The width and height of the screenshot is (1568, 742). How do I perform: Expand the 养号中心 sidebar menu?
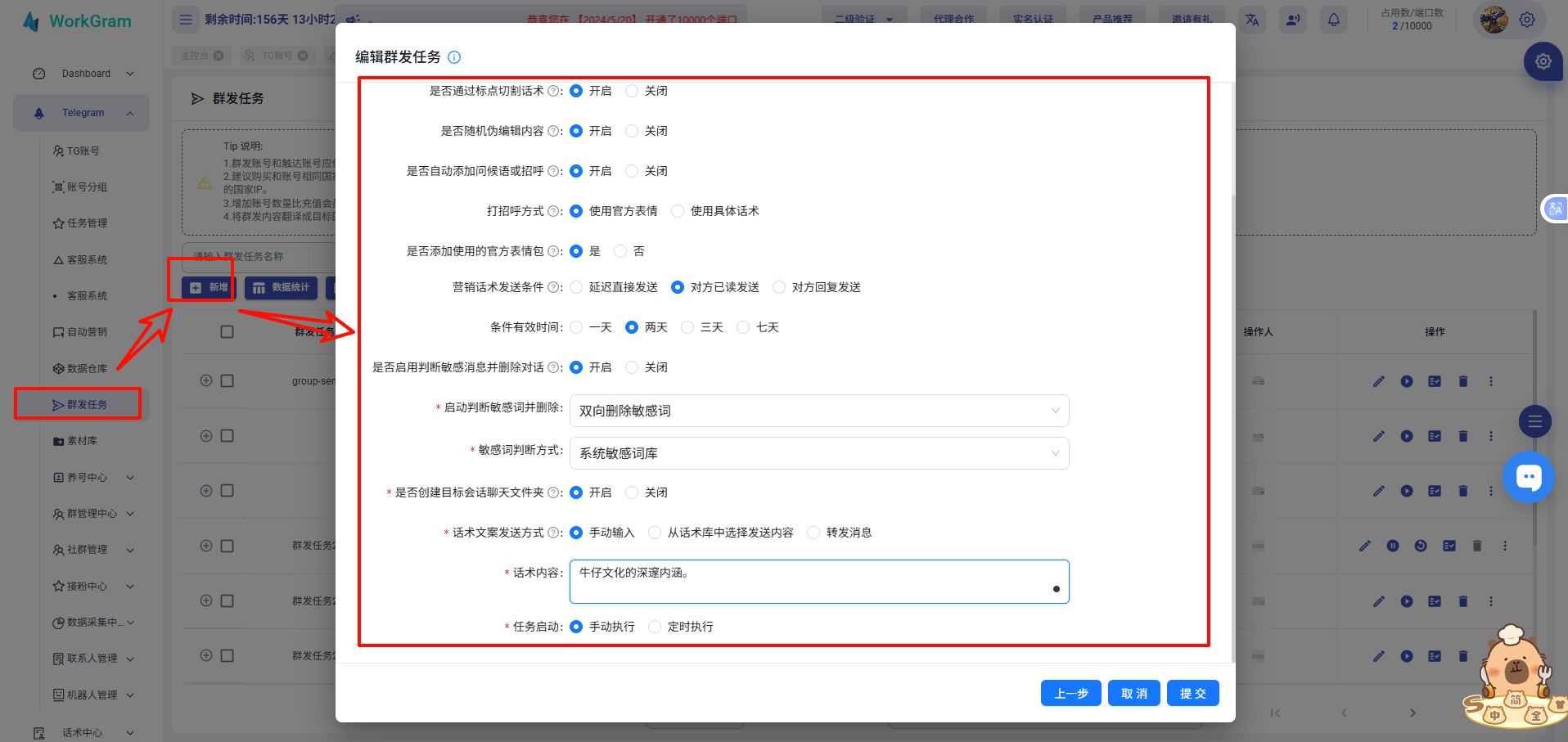[x=92, y=477]
